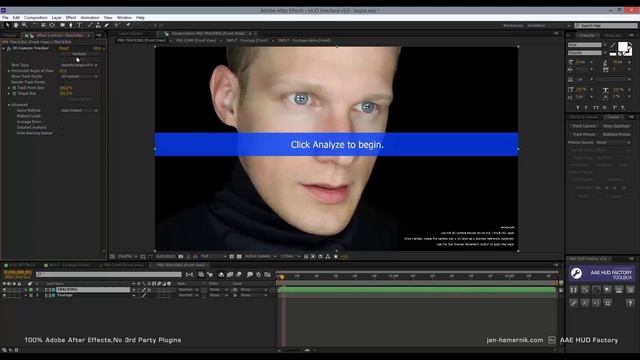Click Track Motion button

coord(584,134)
